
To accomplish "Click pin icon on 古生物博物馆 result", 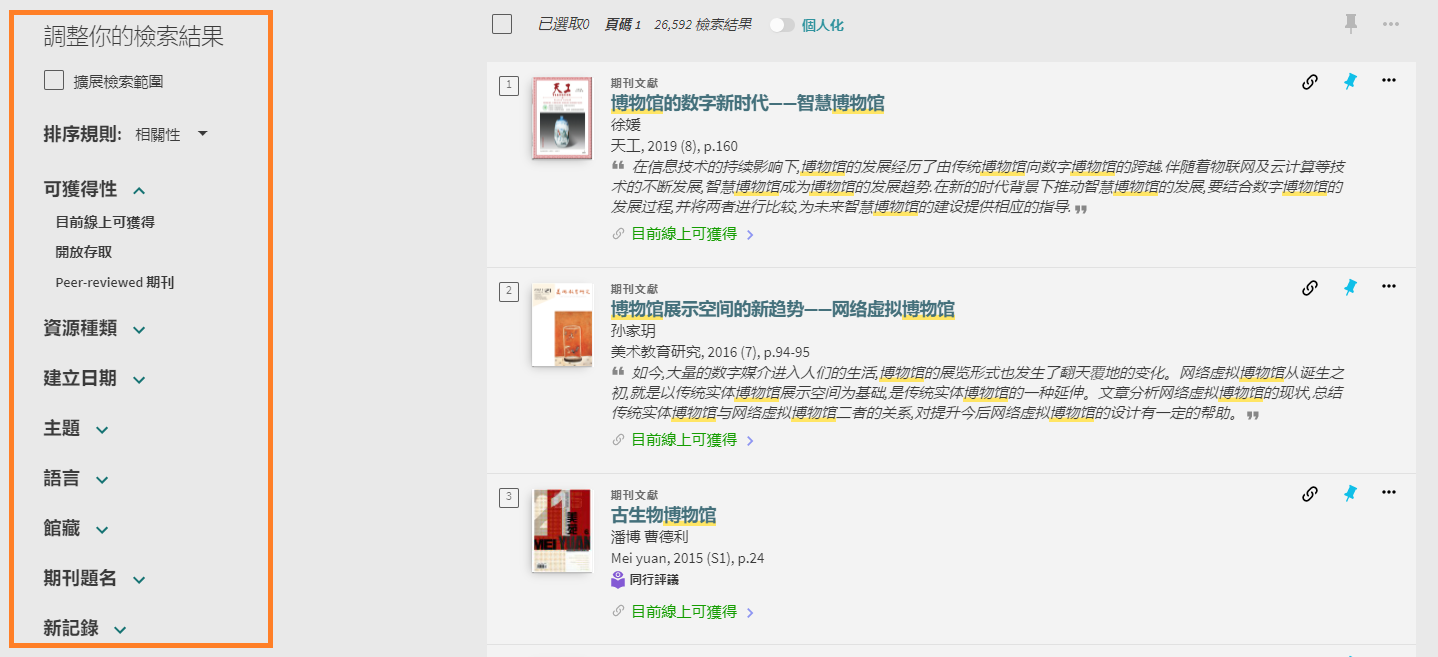I will point(1350,493).
